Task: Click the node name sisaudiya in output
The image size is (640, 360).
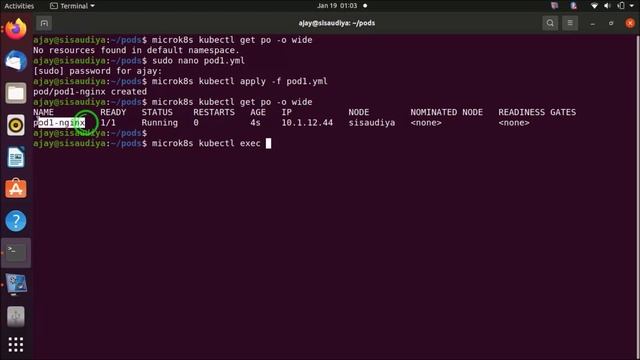Action: coord(372,122)
